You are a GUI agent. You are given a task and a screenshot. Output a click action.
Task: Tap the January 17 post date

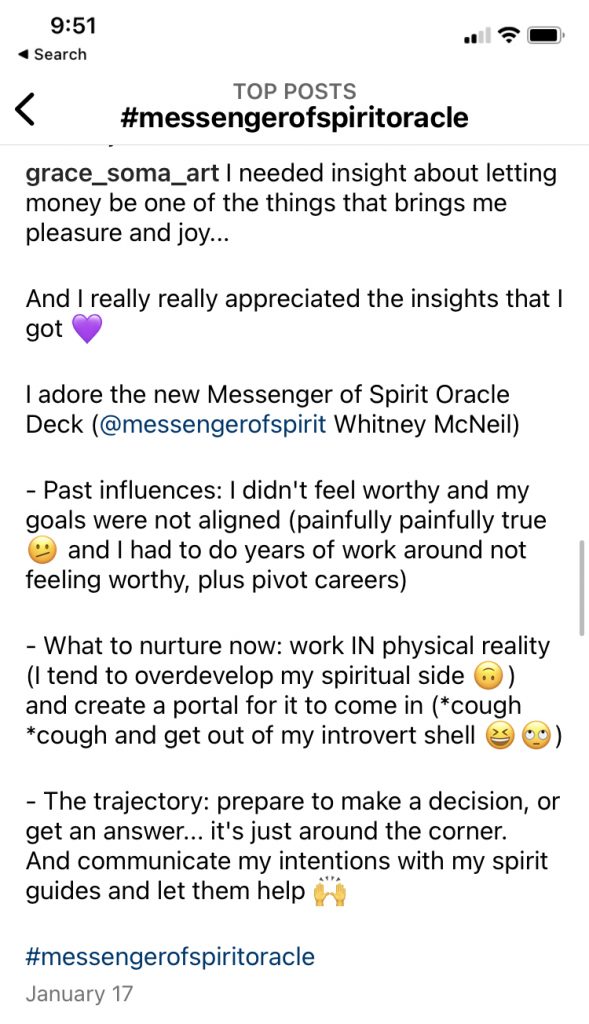tap(79, 994)
